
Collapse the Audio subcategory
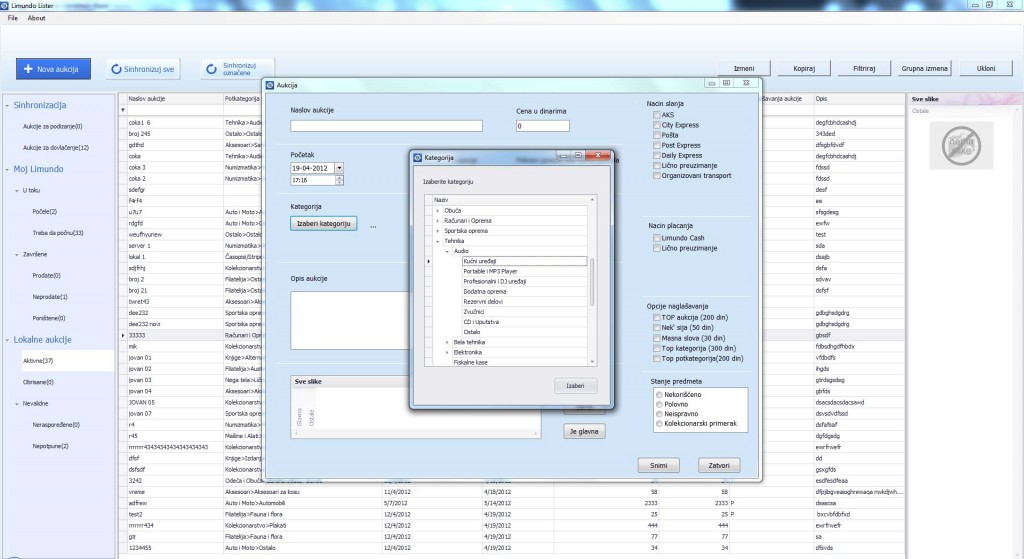click(x=447, y=251)
